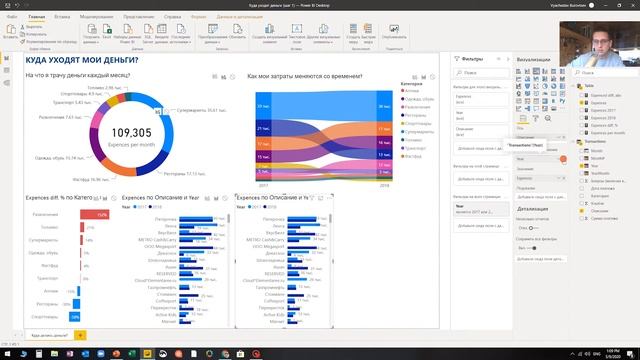Click Создать меру new measure icon
Viewport: 640px width, 360px height.
353,29
